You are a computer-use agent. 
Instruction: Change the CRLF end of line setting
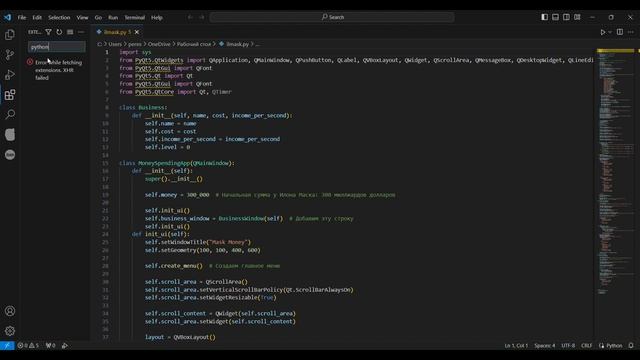[587, 345]
